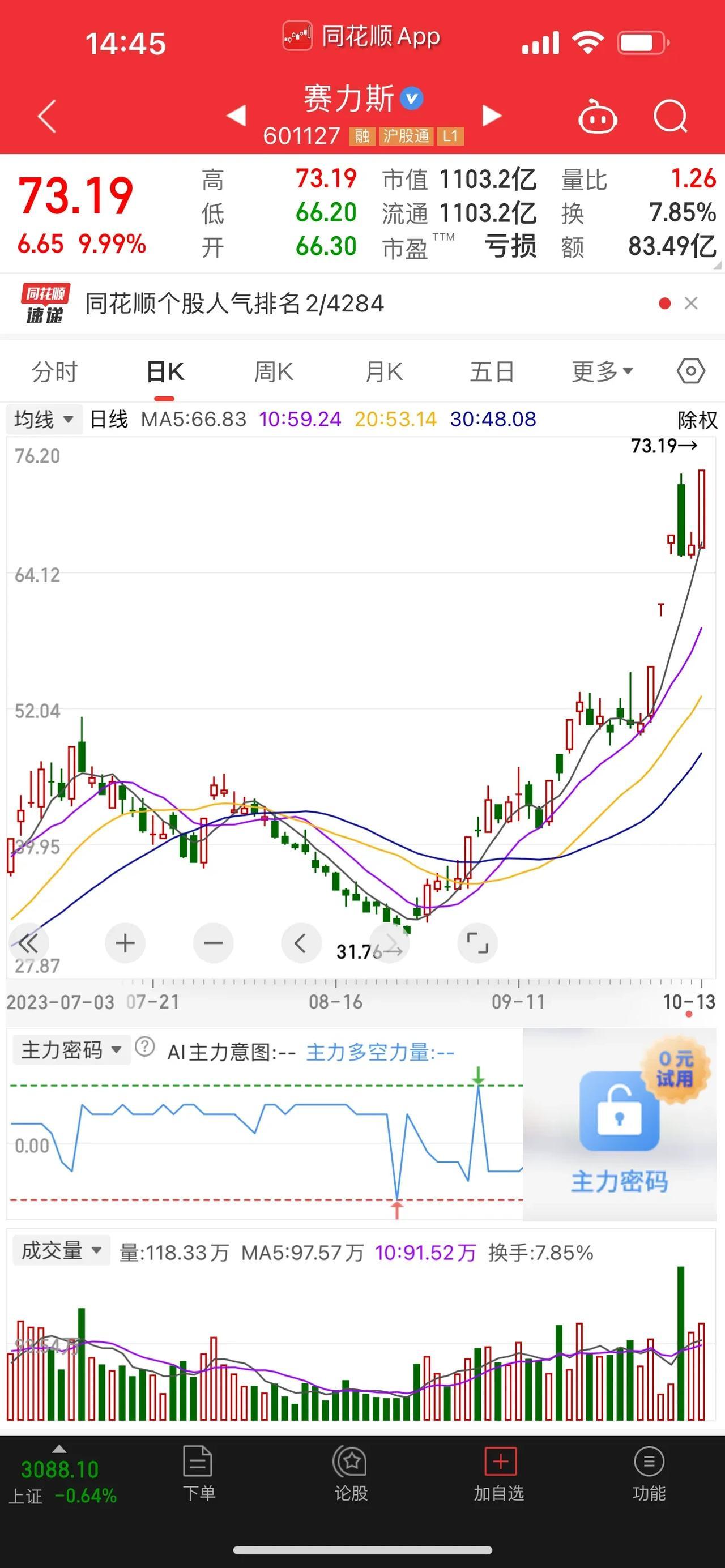Go back with the top-left arrow
This screenshot has width=725, height=1568.
[47, 116]
